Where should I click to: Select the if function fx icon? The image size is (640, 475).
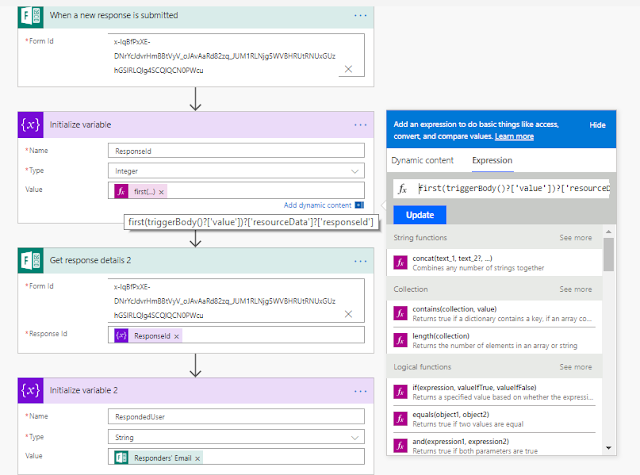pyautogui.click(x=400, y=392)
